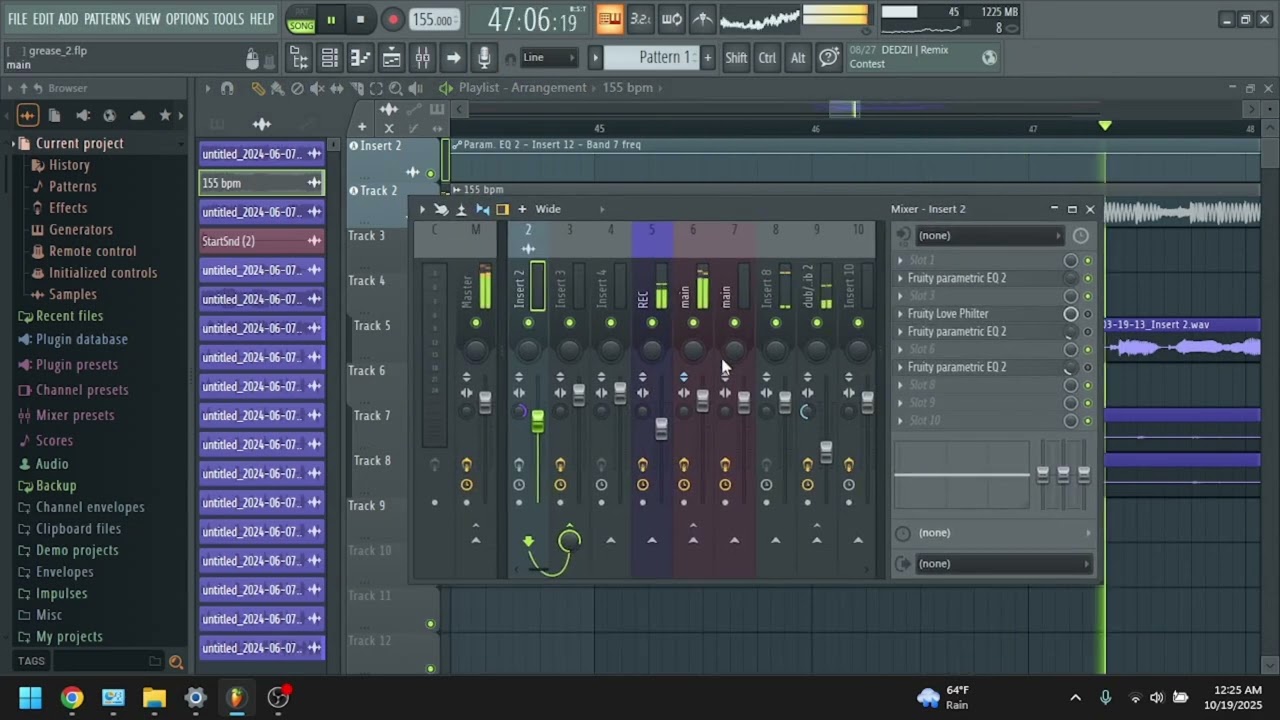
Task: Expand the Current project tree node
Action: point(14,144)
